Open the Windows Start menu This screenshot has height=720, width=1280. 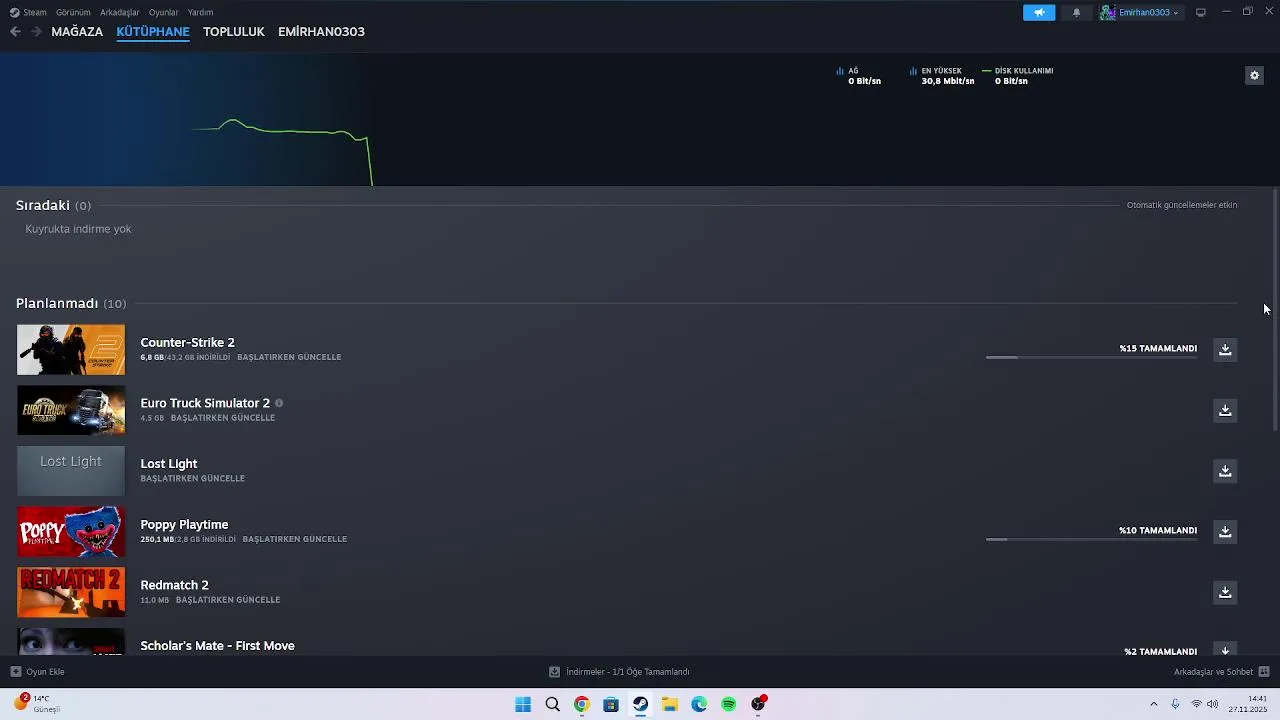tap(523, 704)
